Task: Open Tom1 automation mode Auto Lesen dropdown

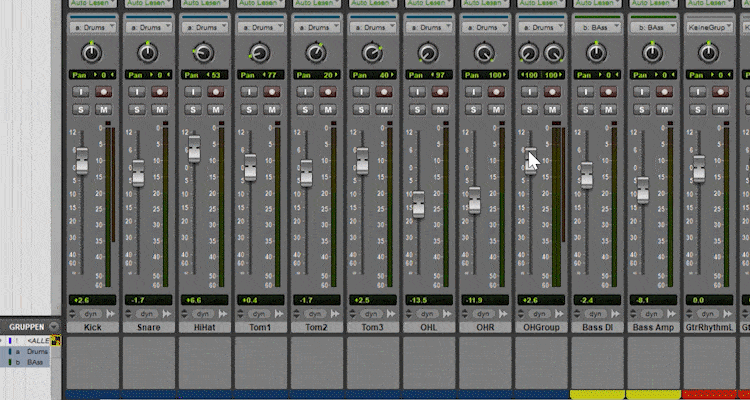Action: click(x=261, y=3)
